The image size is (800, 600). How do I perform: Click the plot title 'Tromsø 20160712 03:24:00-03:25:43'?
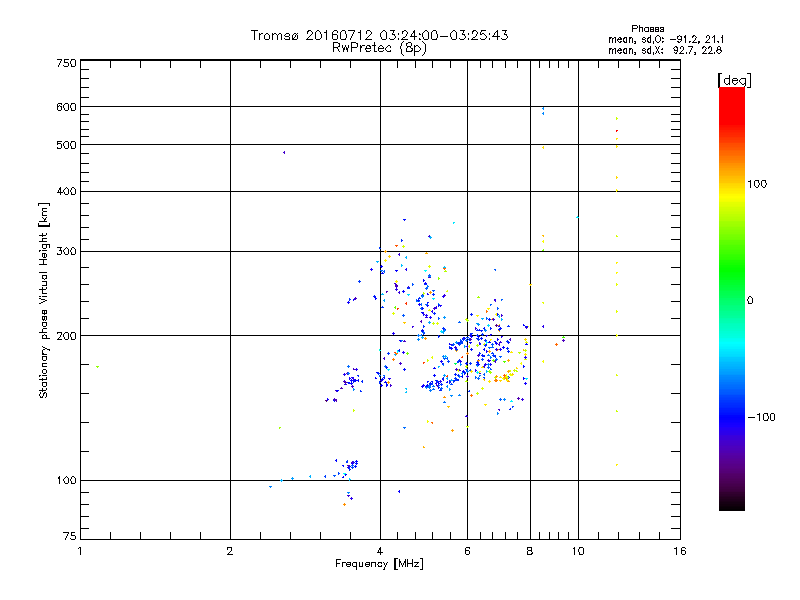pyautogui.click(x=379, y=35)
